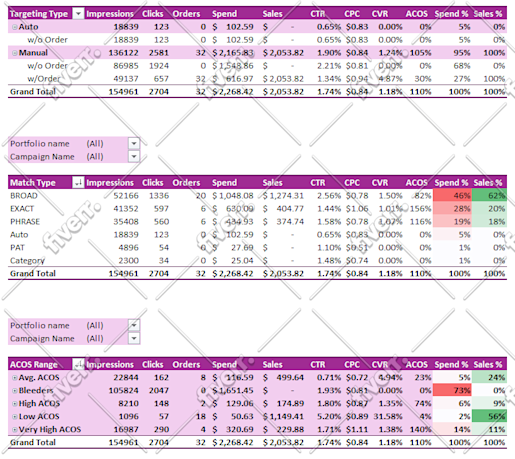Open Portfolio name dropdown above Match Type table

tap(134, 144)
